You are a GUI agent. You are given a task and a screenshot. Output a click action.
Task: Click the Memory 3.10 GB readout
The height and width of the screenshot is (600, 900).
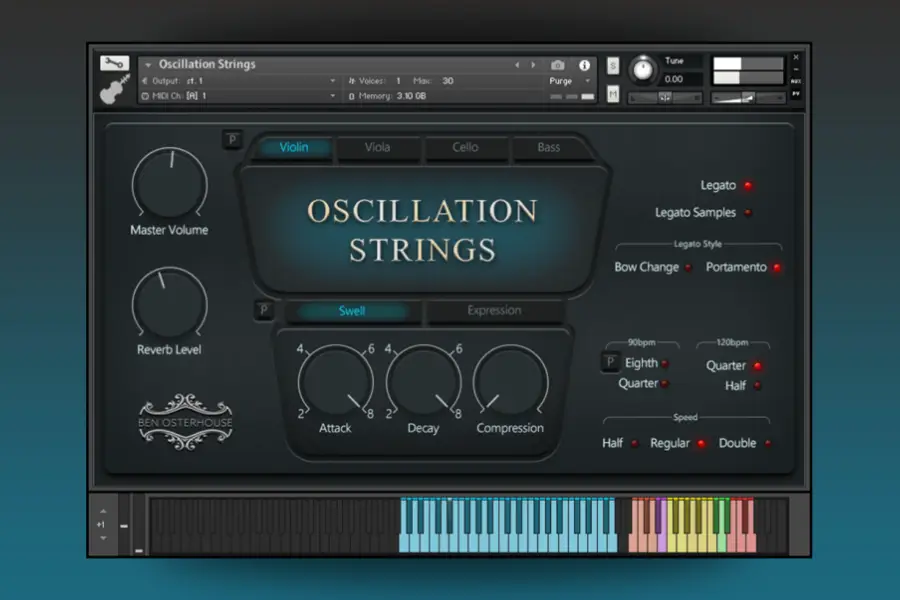pyautogui.click(x=387, y=96)
